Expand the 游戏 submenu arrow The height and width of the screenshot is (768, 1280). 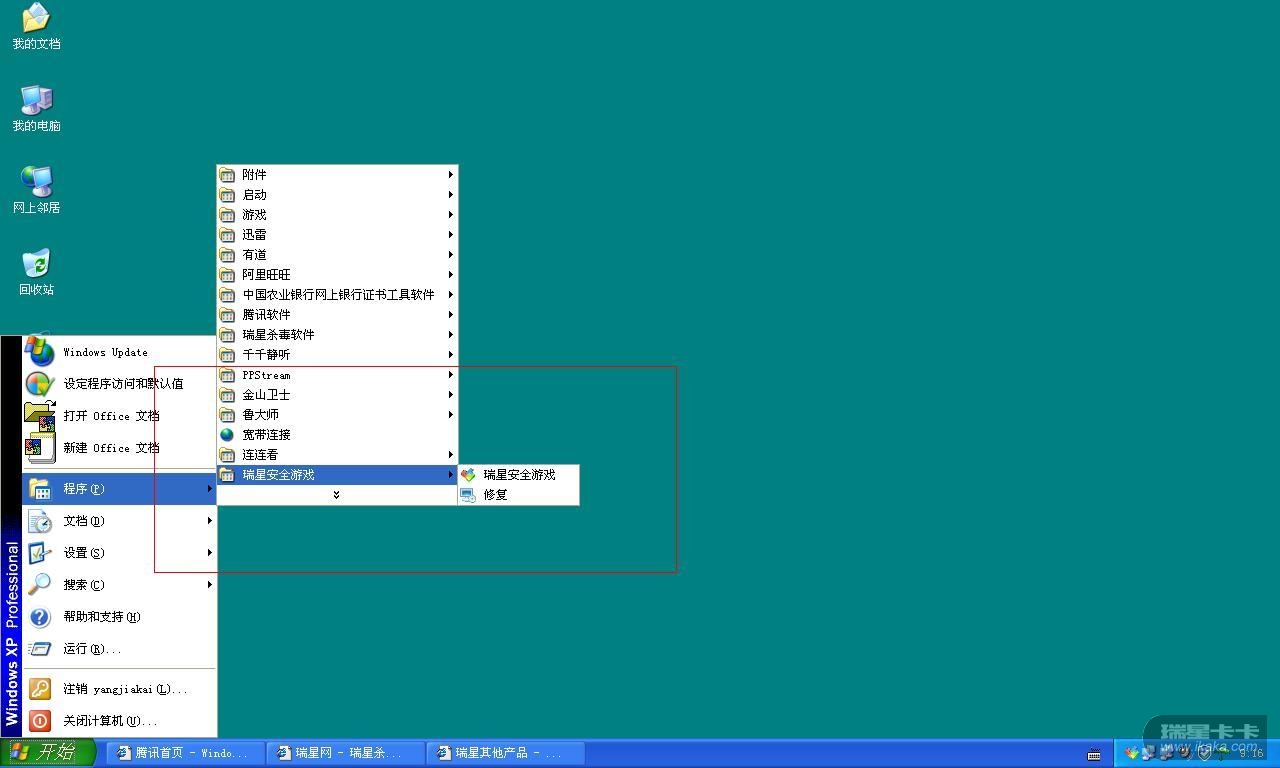(x=451, y=215)
